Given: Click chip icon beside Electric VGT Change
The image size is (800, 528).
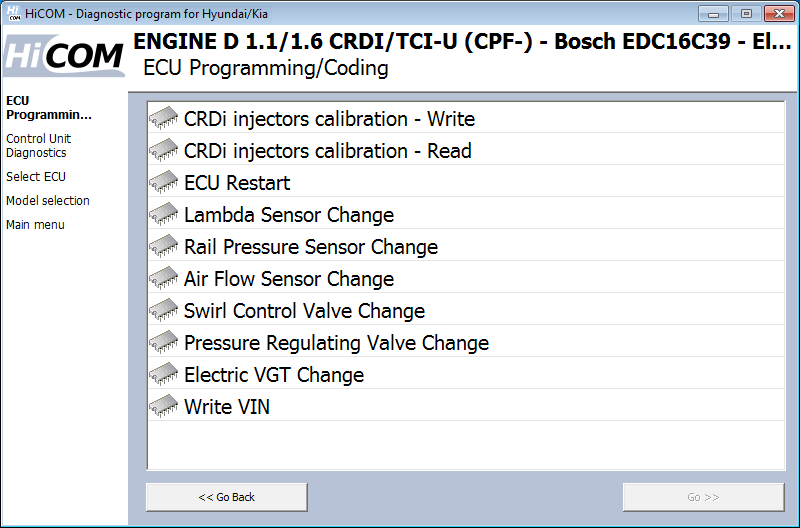Looking at the screenshot, I should [164, 375].
